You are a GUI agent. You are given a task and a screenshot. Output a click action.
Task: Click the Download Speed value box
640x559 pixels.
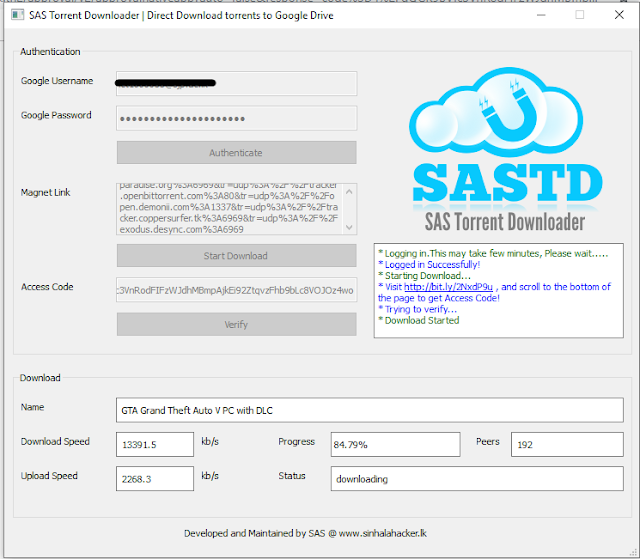(154, 445)
